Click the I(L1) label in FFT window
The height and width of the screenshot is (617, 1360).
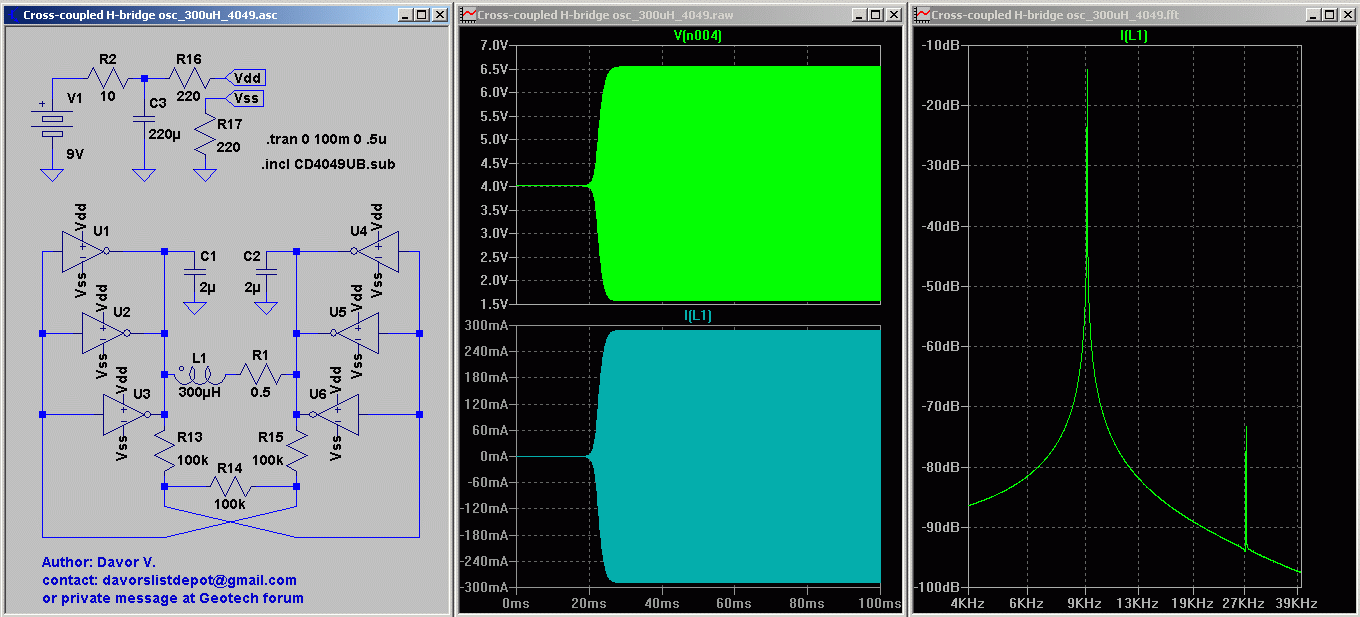pos(1135,36)
